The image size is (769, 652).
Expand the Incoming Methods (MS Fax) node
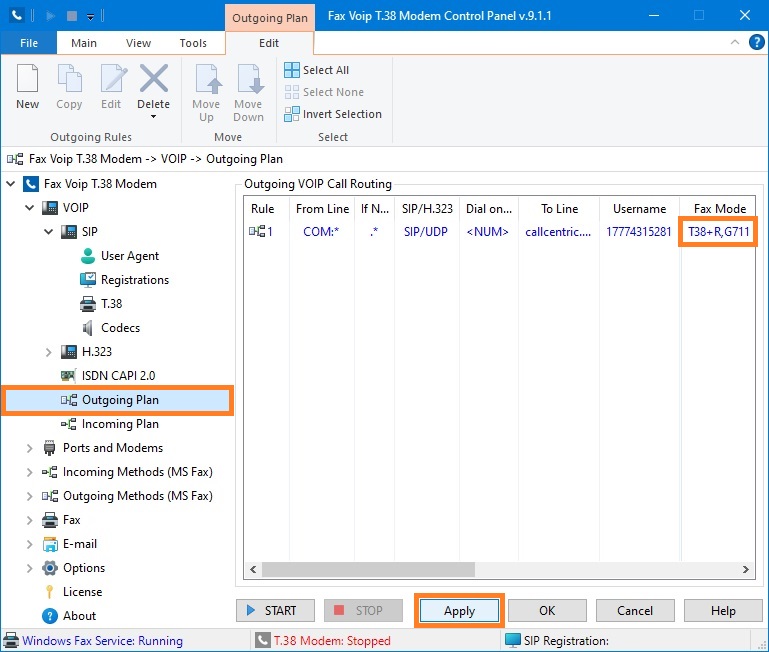[x=30, y=472]
